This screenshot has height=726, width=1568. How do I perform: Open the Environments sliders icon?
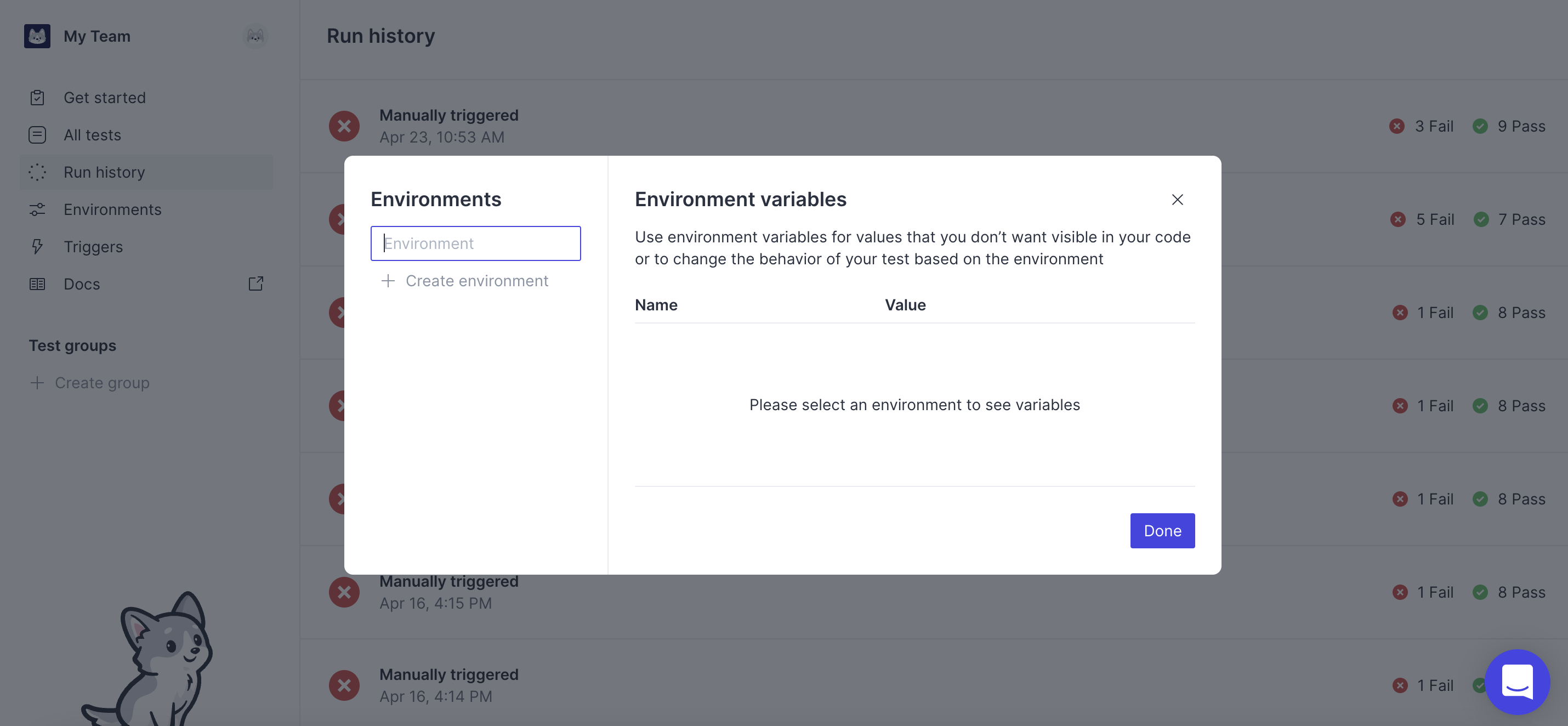[x=37, y=209]
